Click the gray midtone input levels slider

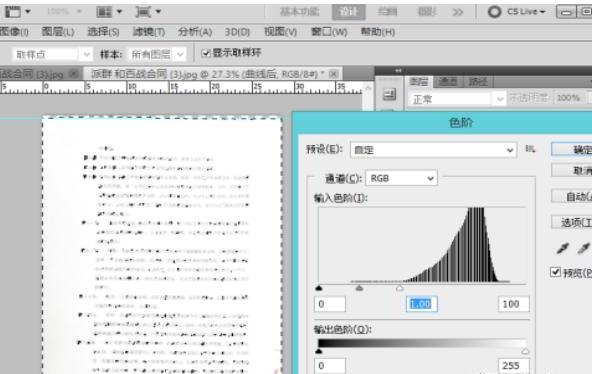359,288
